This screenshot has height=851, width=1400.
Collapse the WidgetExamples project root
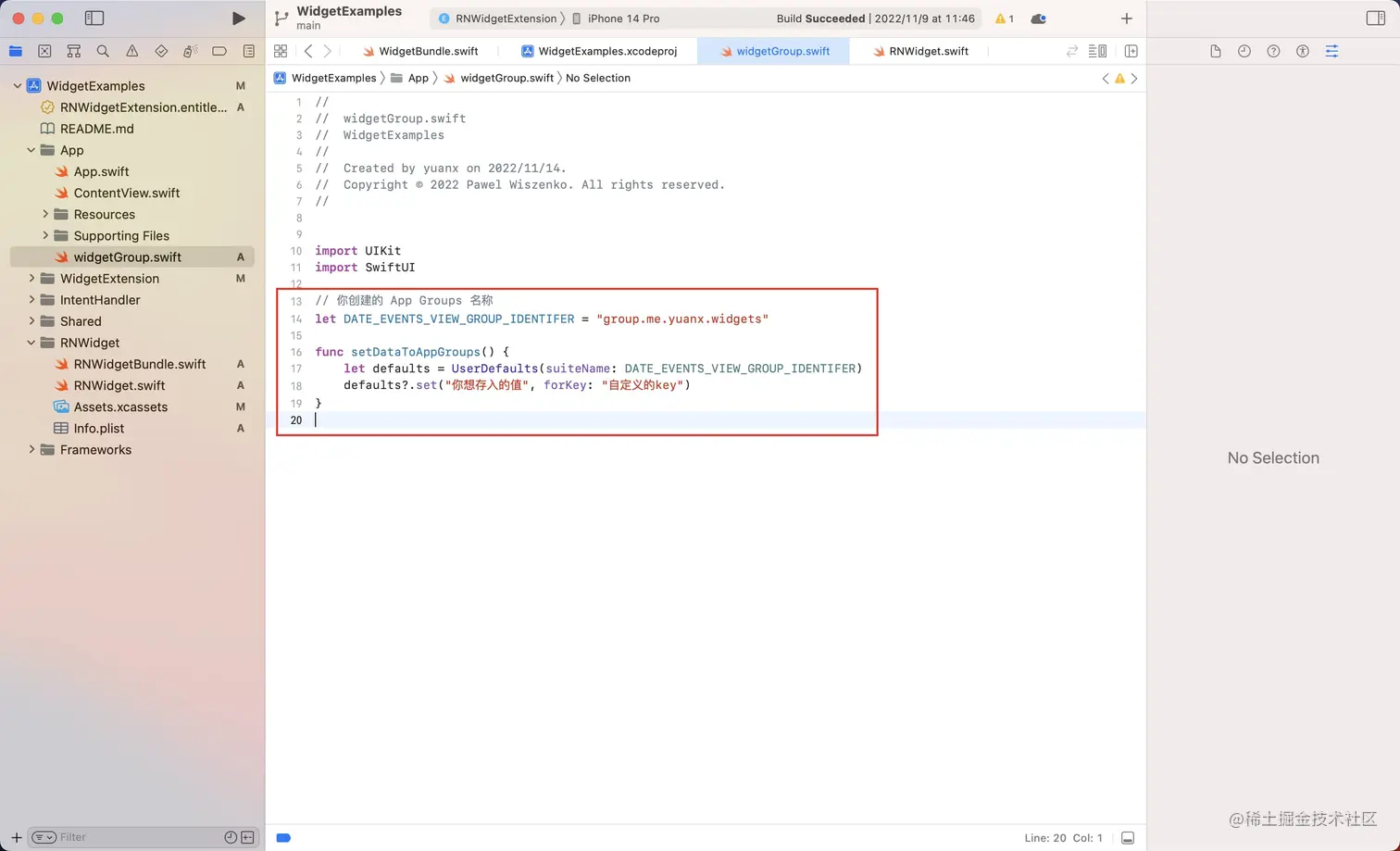point(18,86)
